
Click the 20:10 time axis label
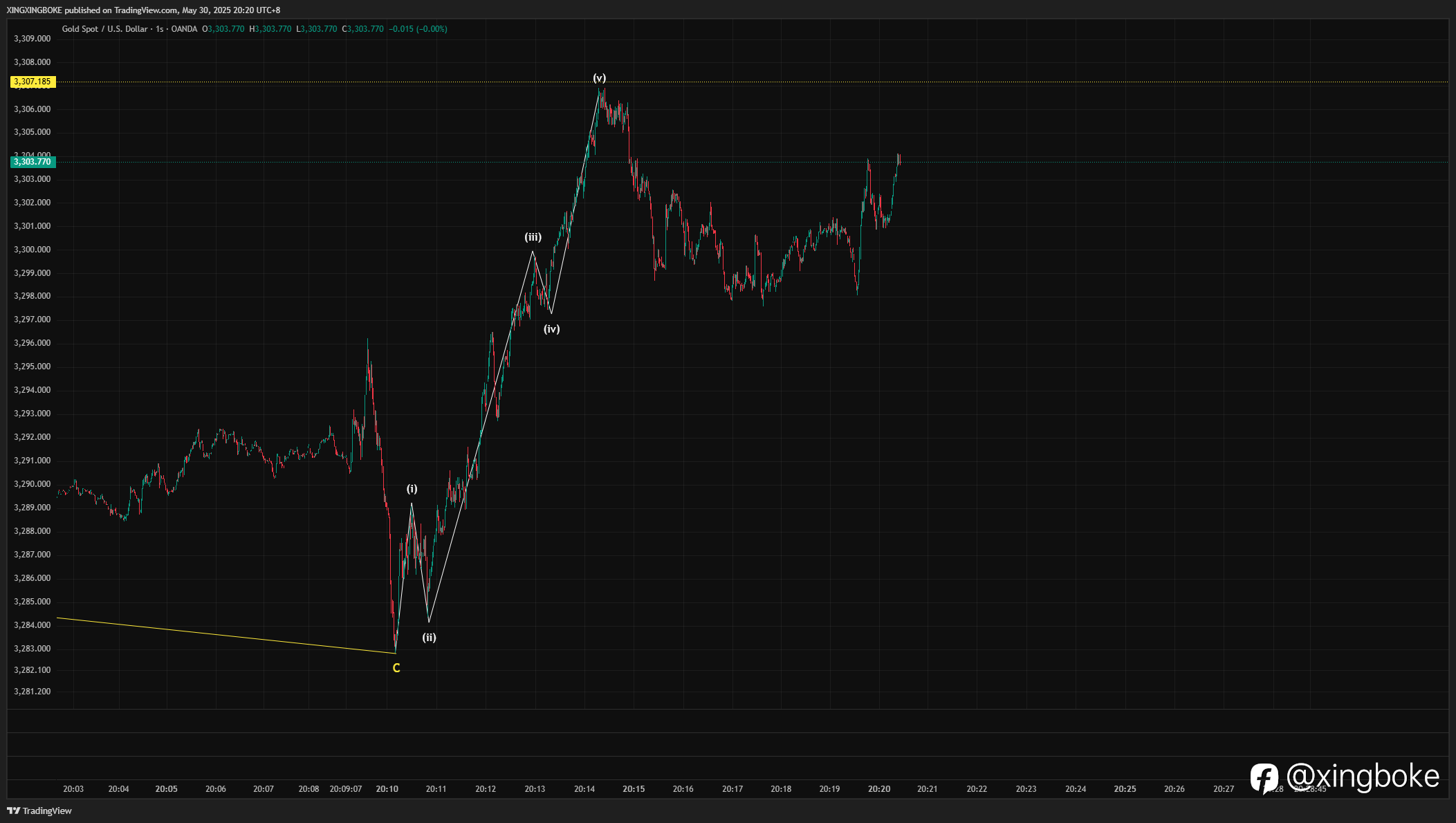pyautogui.click(x=387, y=789)
